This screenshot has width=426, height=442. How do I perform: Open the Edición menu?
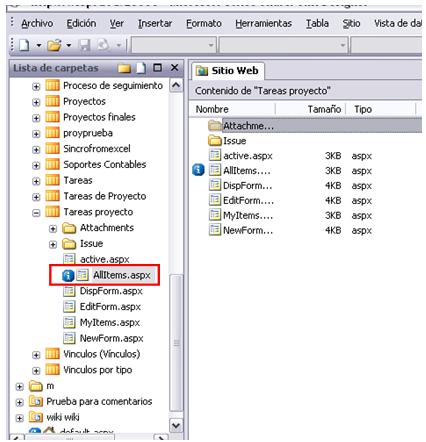(x=81, y=23)
